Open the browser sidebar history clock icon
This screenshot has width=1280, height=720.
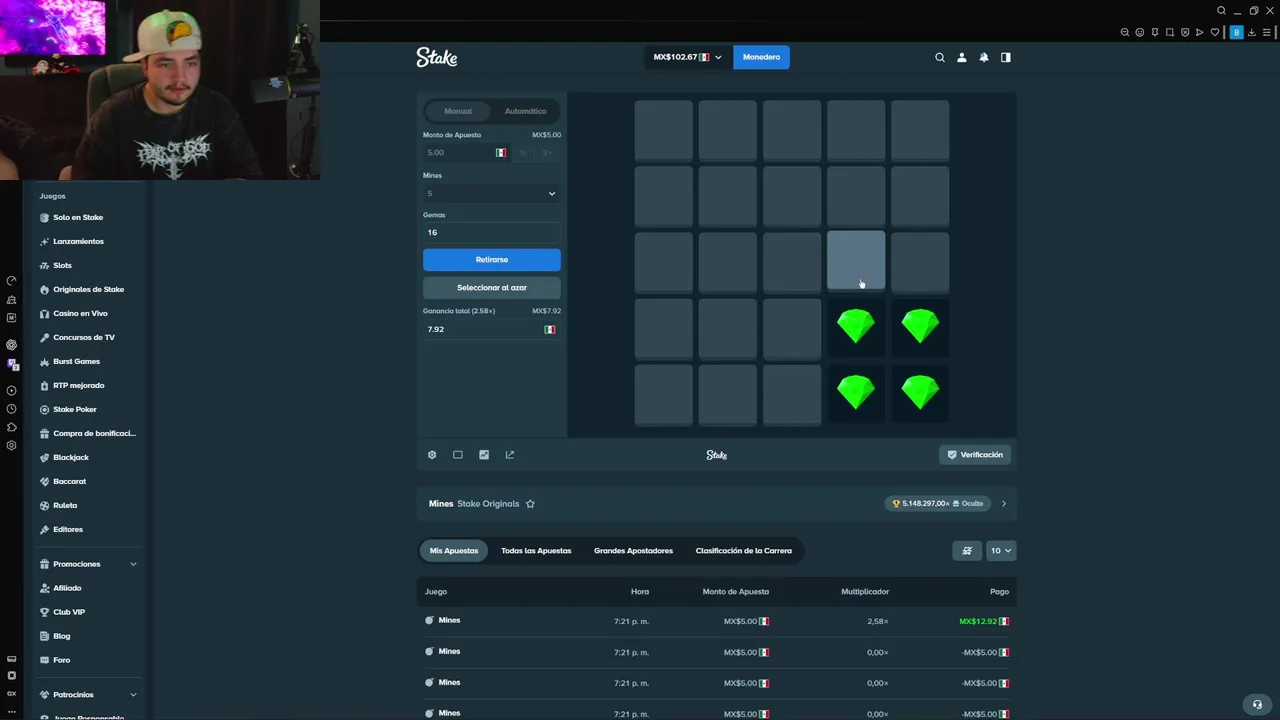12,409
